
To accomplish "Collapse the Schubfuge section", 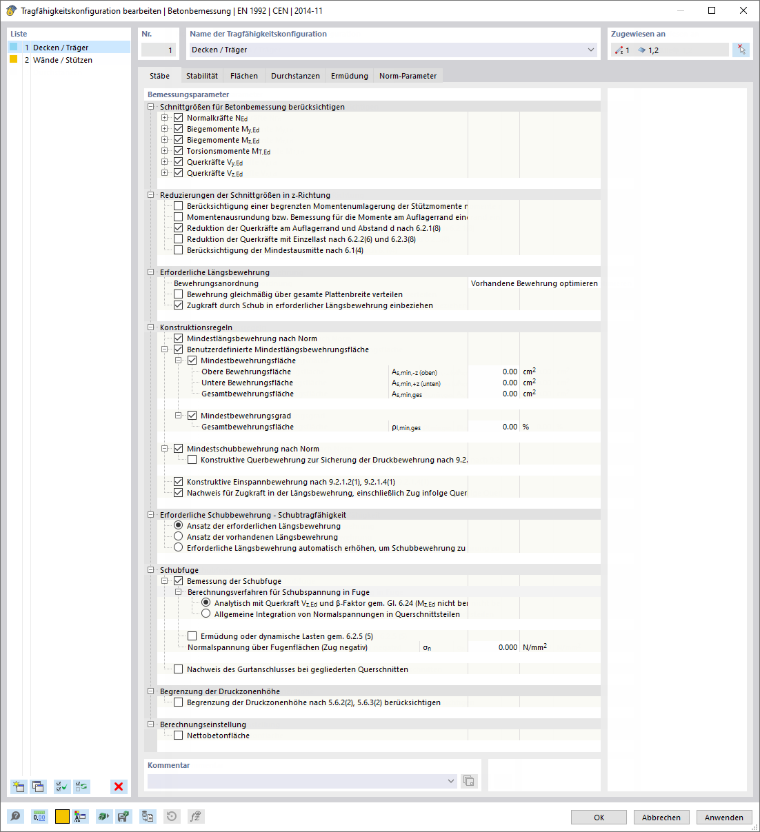I will click(151, 570).
